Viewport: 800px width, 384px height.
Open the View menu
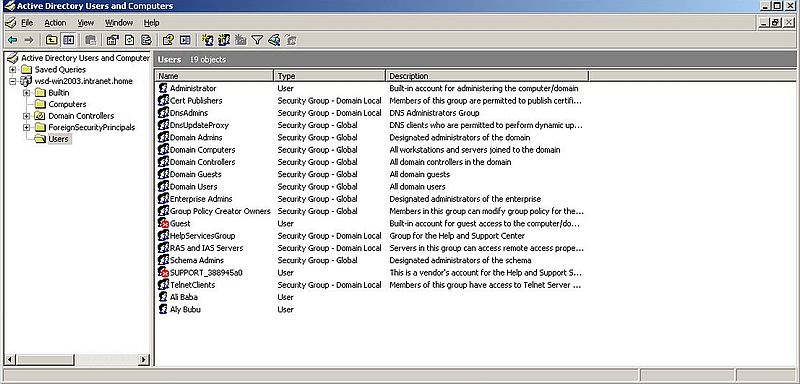(x=86, y=23)
